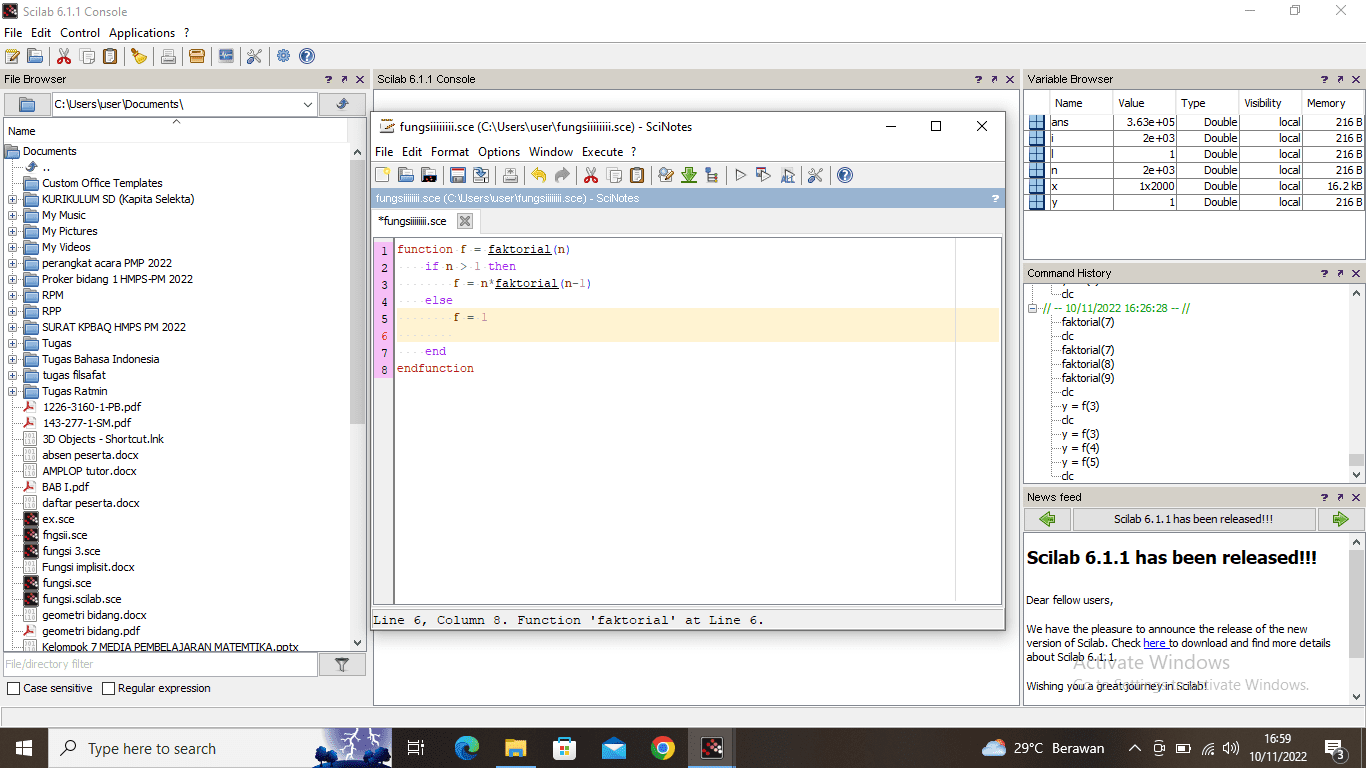The height and width of the screenshot is (768, 1366).
Task: Click the Command History vertical scrollbar
Action: click(x=1356, y=461)
